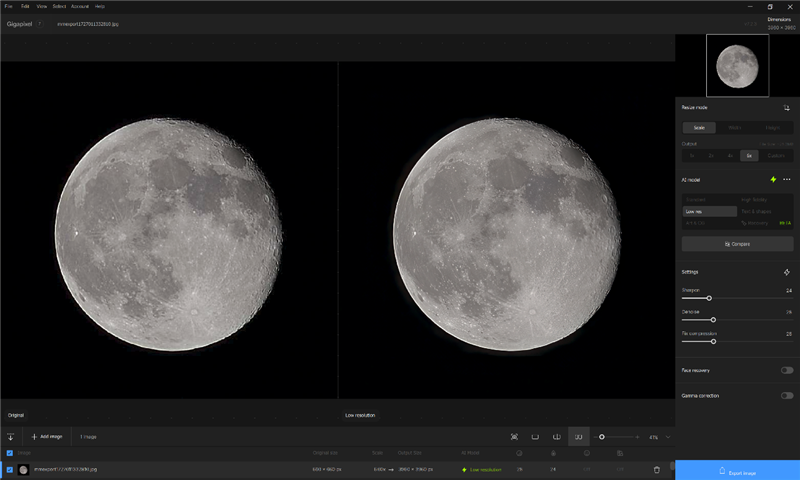Click the gamma column header icon
This screenshot has height=480, width=800.
620,453
